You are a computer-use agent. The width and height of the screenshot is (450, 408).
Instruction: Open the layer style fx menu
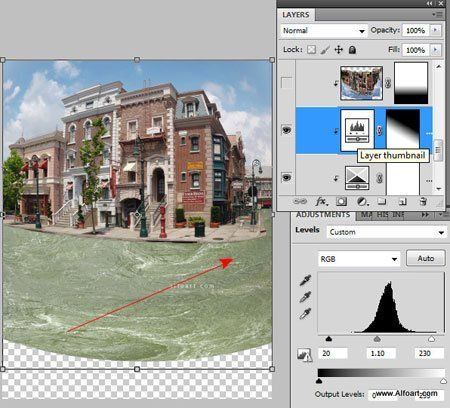321,202
